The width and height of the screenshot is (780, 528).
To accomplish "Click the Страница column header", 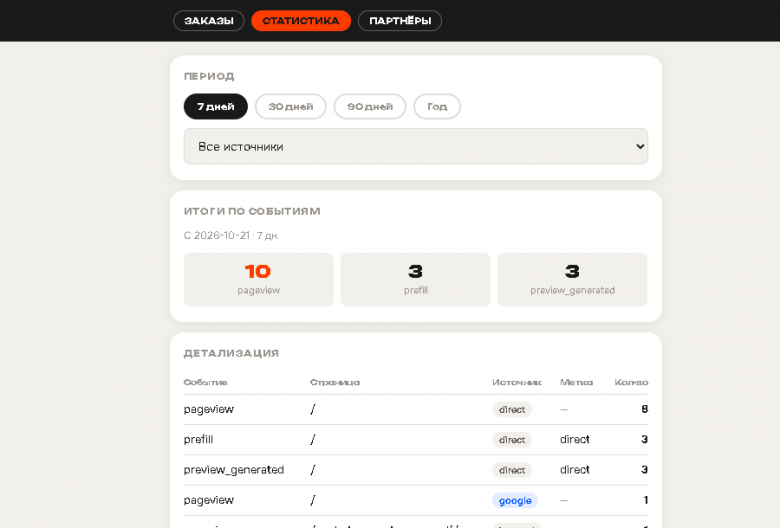I will pos(335,382).
